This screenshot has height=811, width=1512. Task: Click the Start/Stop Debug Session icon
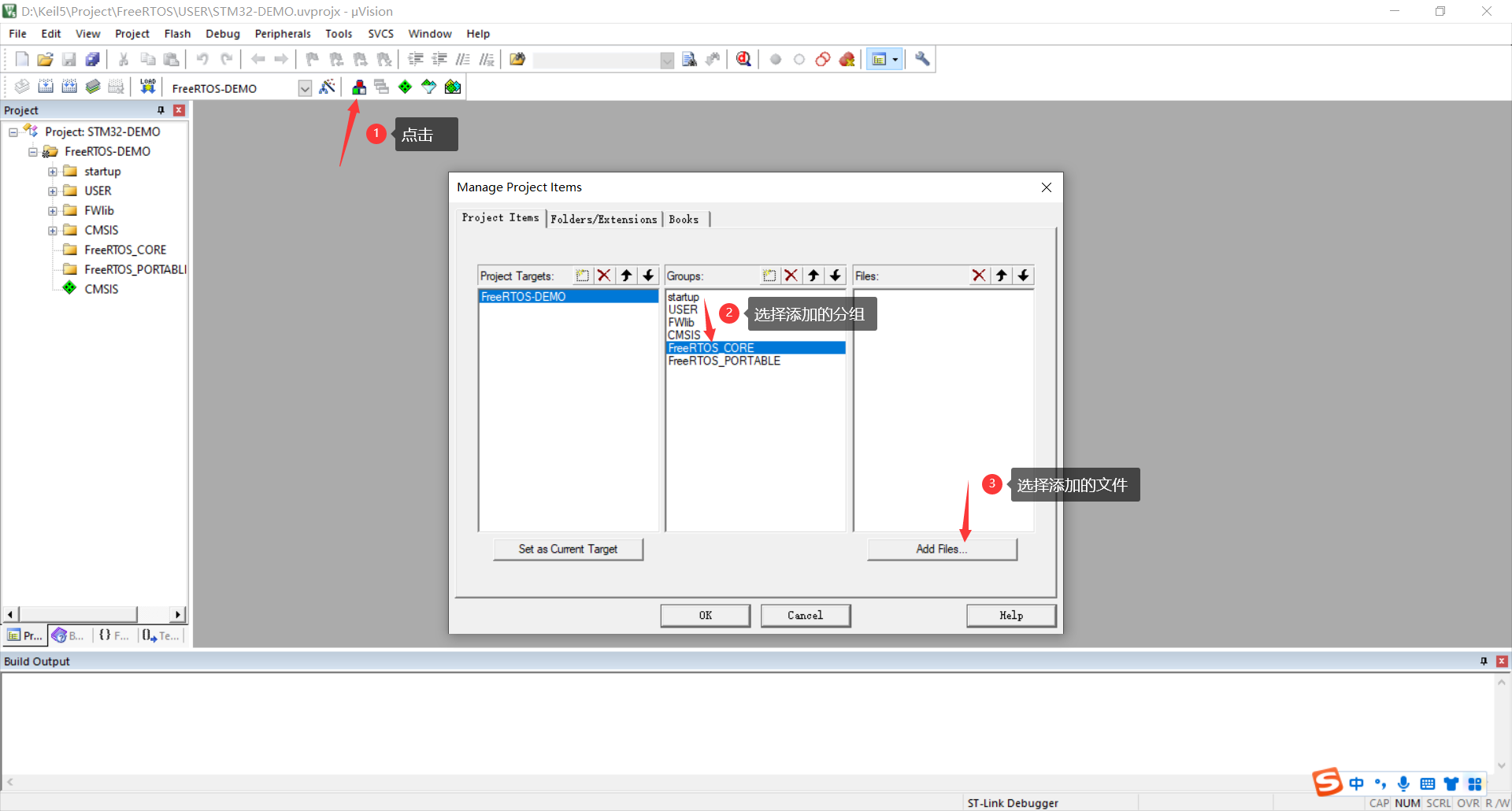tap(743, 59)
